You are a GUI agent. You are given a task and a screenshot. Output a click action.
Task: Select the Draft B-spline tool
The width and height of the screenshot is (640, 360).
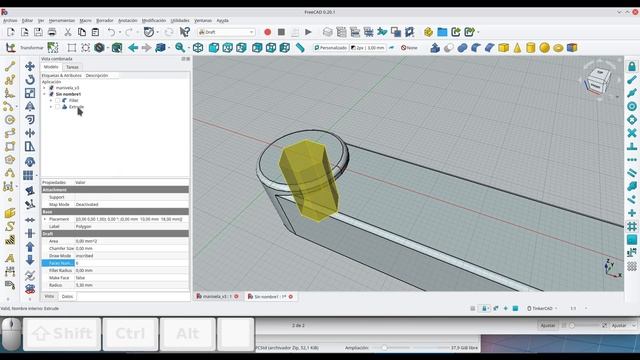[x=10, y=173]
